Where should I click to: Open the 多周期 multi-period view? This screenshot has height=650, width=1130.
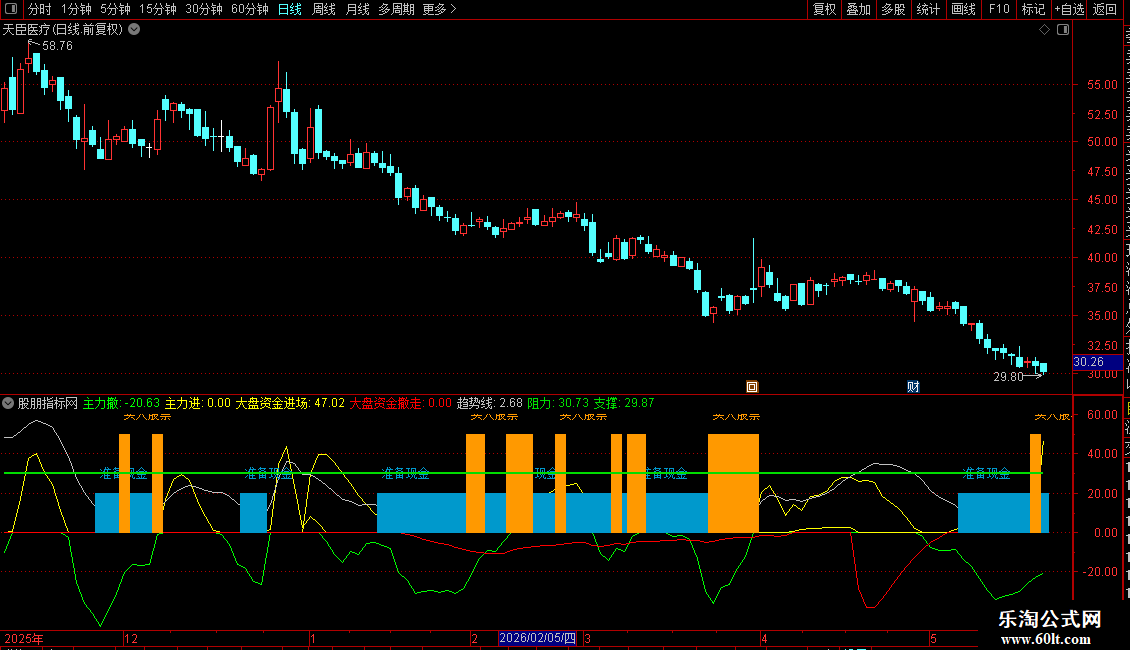point(396,9)
